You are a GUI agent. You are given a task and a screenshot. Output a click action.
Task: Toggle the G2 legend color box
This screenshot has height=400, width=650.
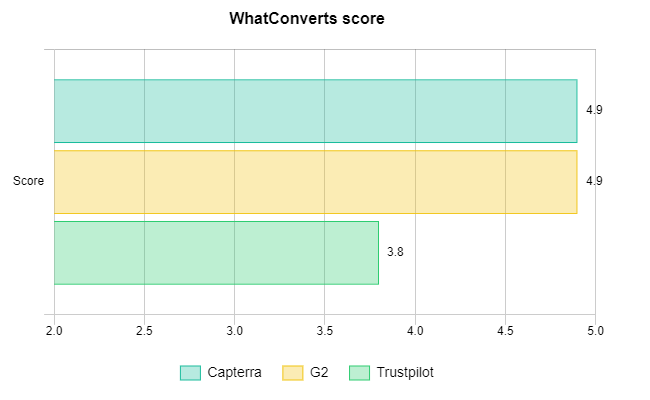pyautogui.click(x=293, y=373)
